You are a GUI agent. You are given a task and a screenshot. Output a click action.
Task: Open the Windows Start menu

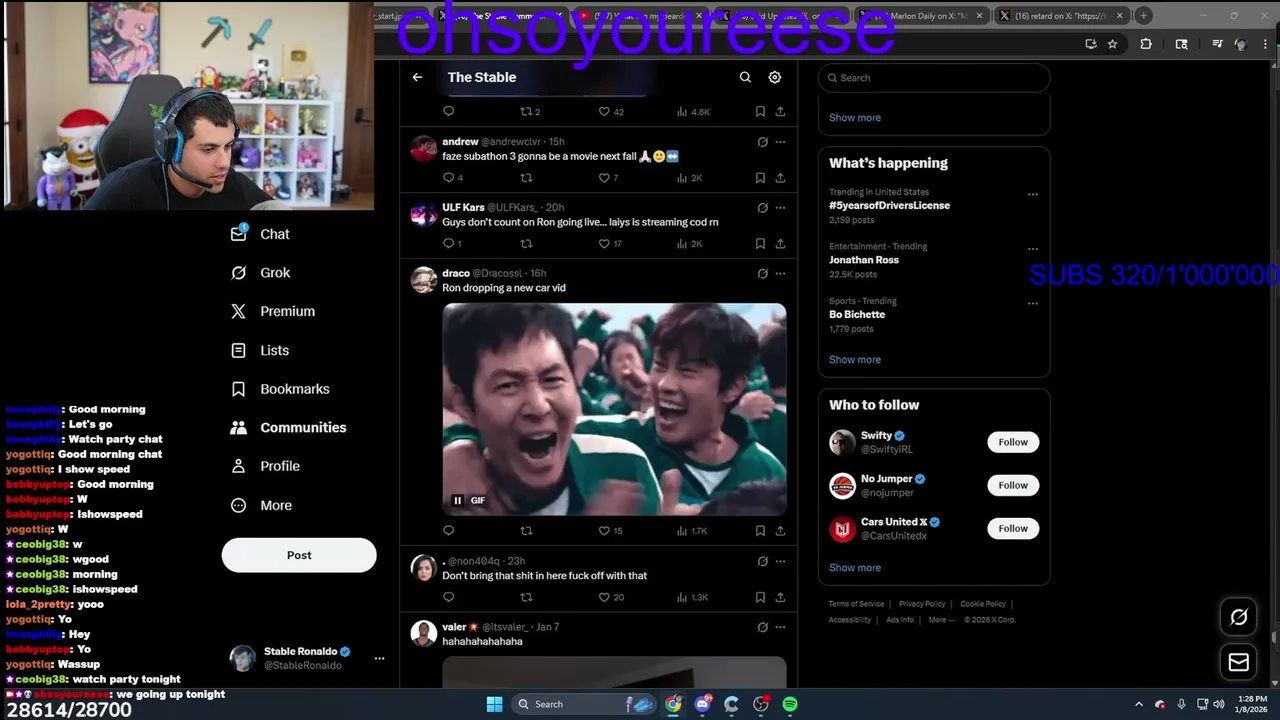pyautogui.click(x=494, y=704)
